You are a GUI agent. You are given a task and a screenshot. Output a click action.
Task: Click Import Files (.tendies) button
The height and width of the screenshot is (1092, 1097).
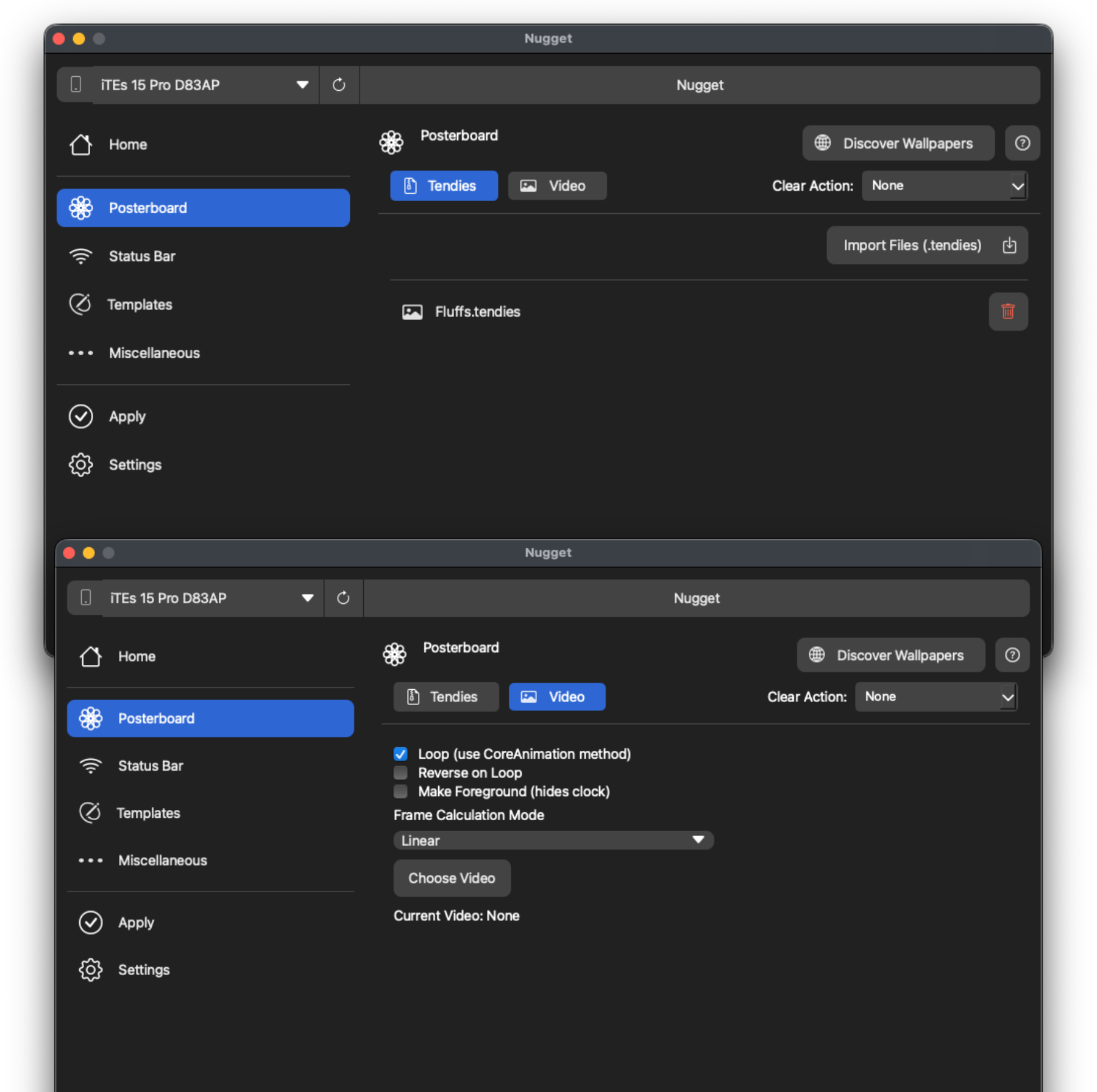(x=926, y=246)
